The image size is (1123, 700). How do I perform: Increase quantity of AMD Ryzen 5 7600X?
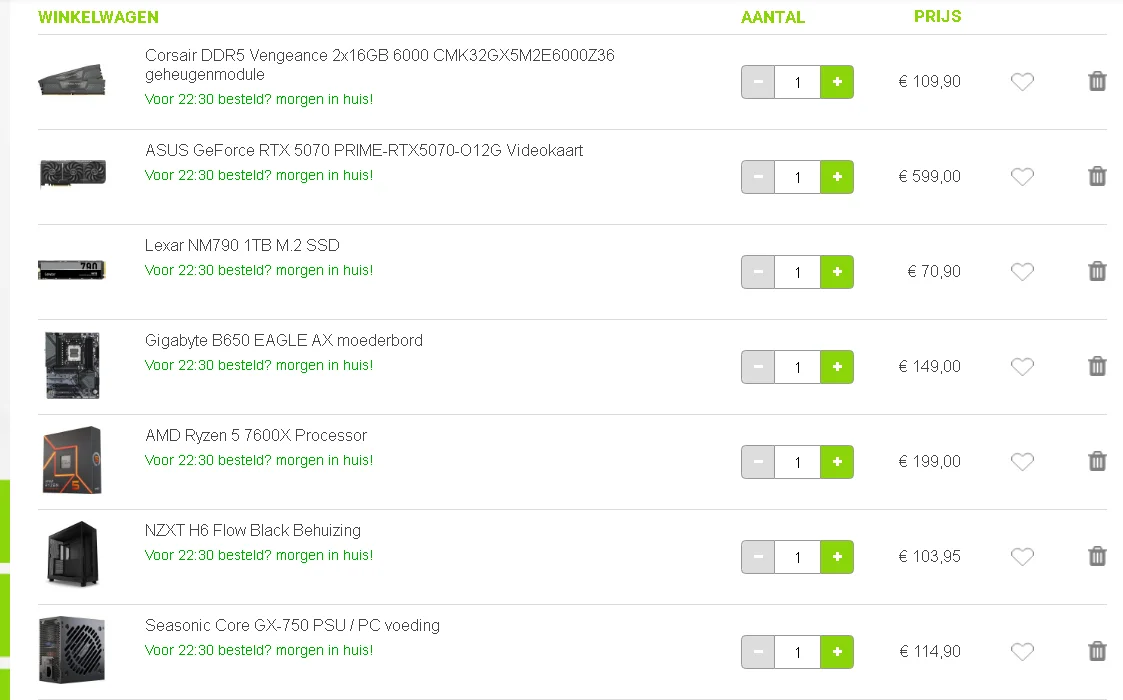[837, 462]
